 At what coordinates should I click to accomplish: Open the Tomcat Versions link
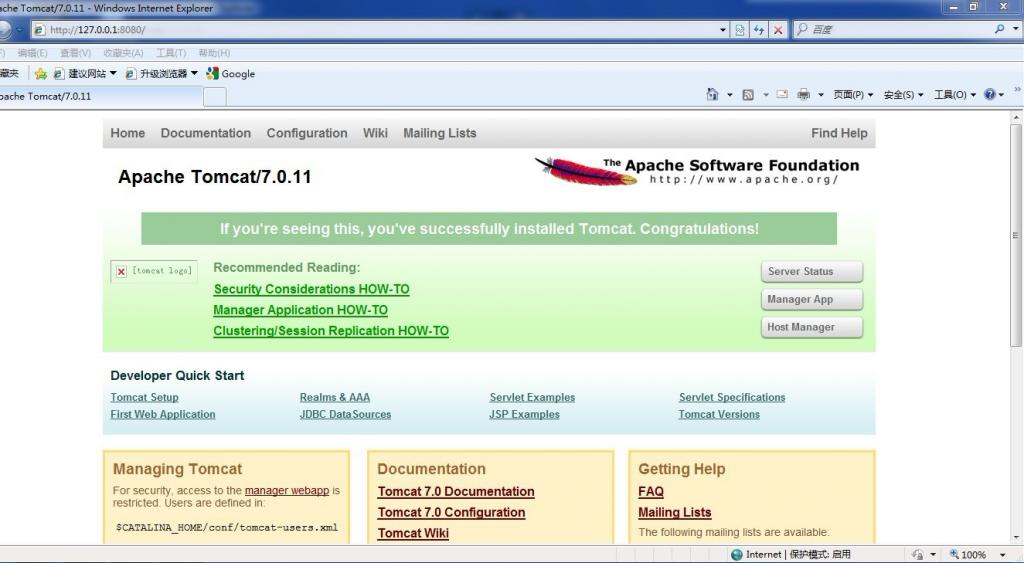(719, 414)
